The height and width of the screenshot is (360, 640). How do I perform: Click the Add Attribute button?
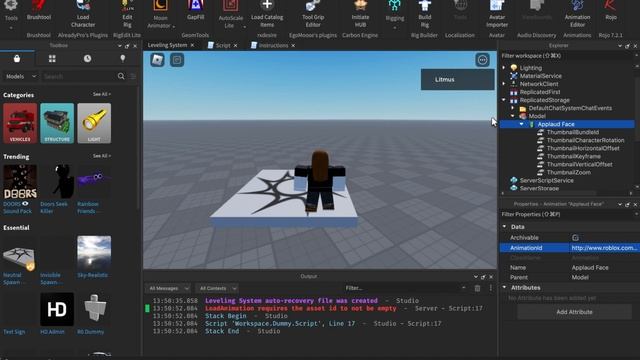click(x=574, y=312)
